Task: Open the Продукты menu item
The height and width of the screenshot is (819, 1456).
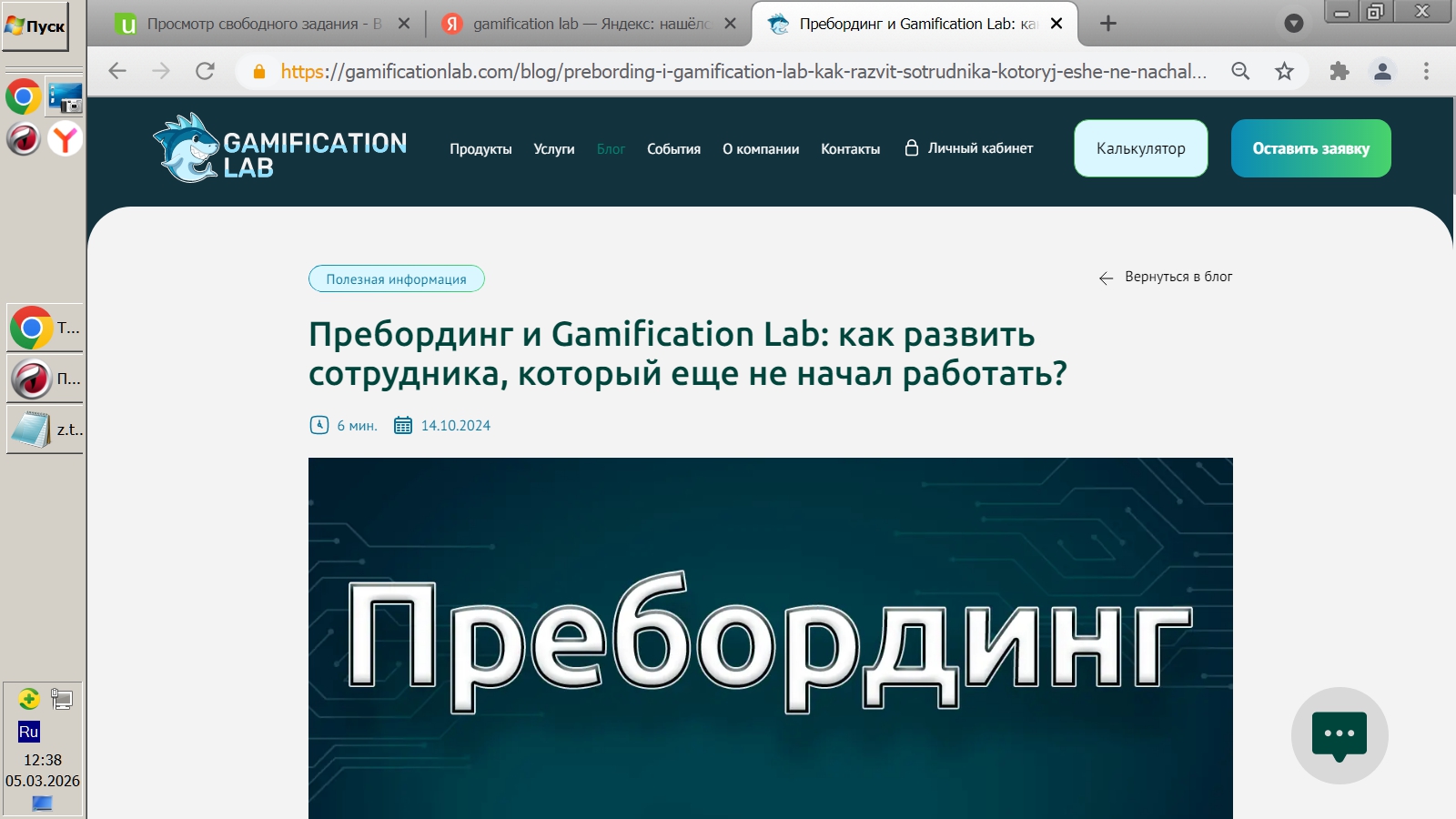Action: coord(480,149)
